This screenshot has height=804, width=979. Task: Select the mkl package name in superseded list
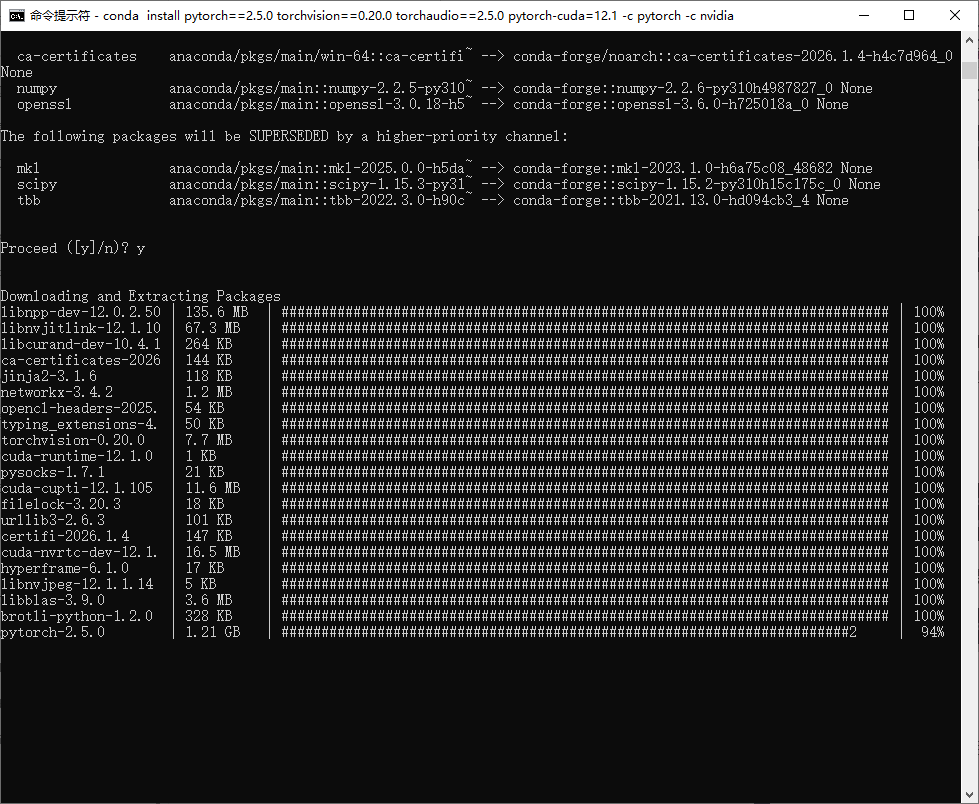28,168
